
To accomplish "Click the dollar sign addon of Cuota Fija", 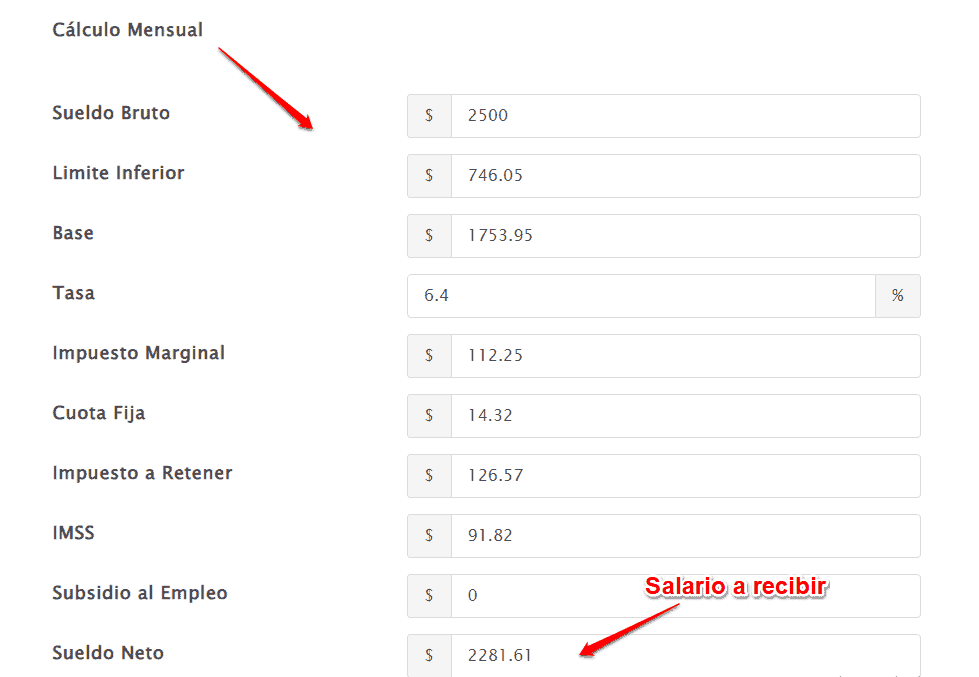I will coord(430,416).
